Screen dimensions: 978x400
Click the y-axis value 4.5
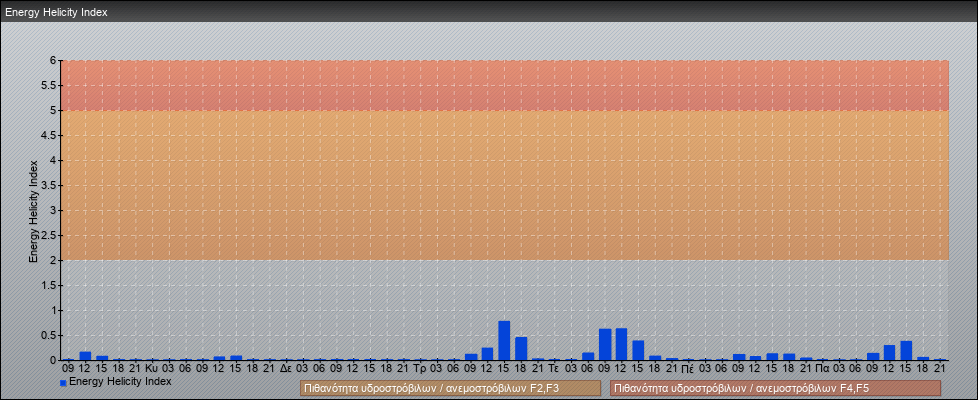49,135
